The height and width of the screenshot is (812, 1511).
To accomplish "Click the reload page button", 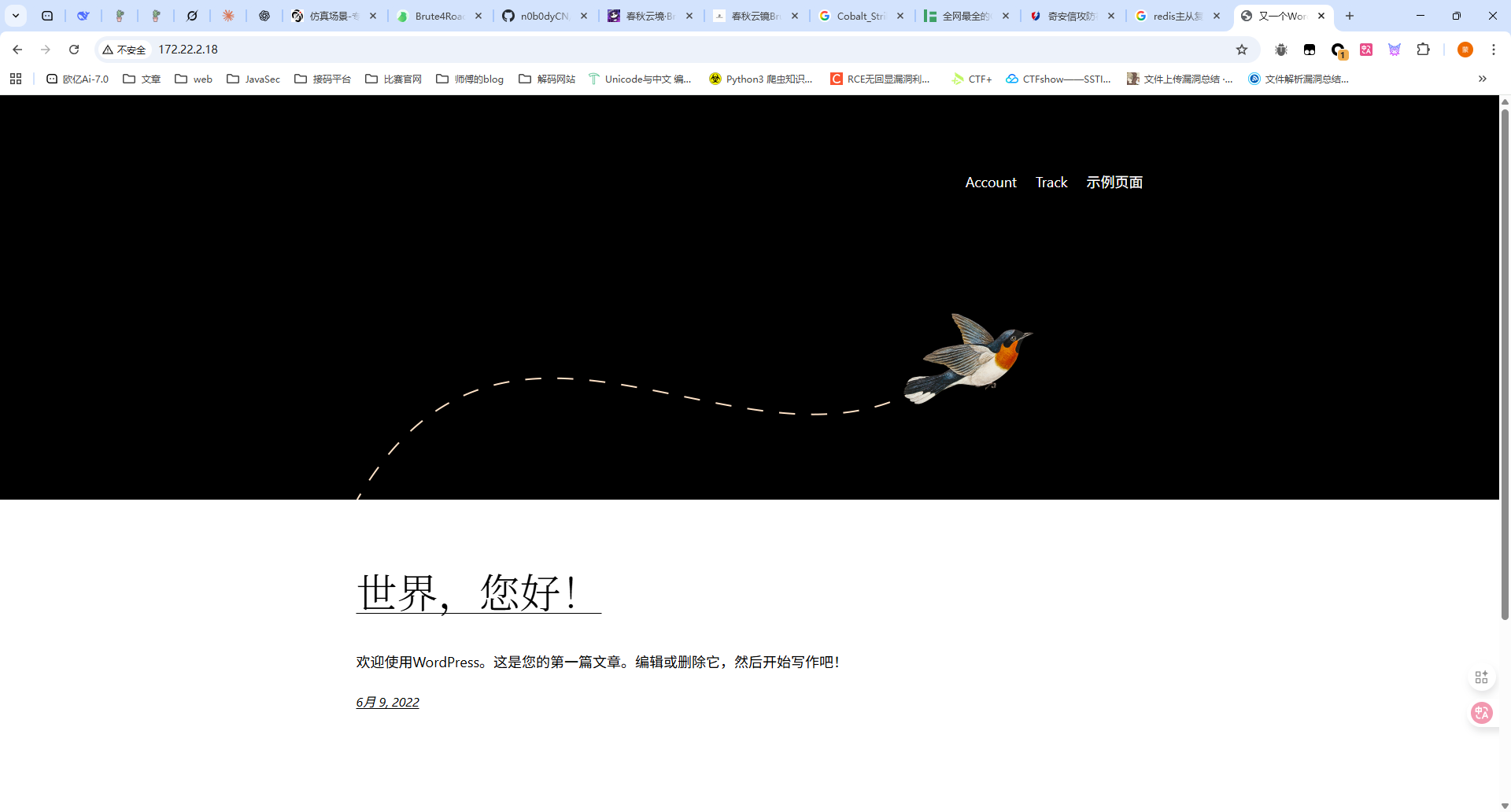I will [74, 49].
